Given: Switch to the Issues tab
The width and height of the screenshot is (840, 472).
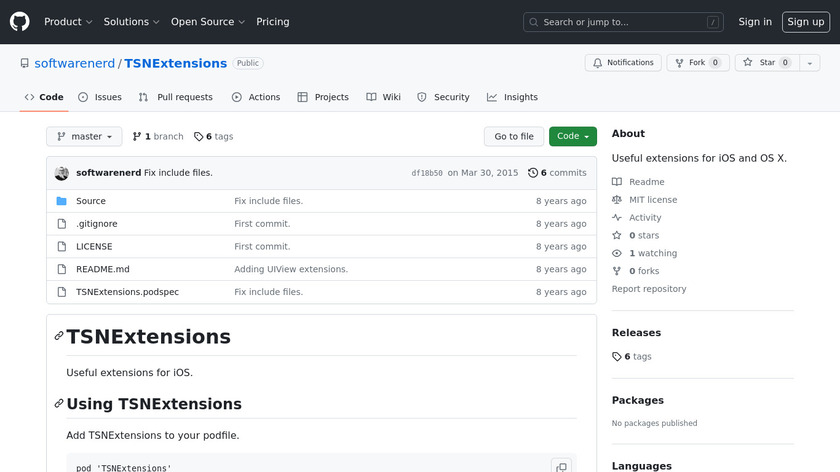Looking at the screenshot, I should click(x=100, y=97).
